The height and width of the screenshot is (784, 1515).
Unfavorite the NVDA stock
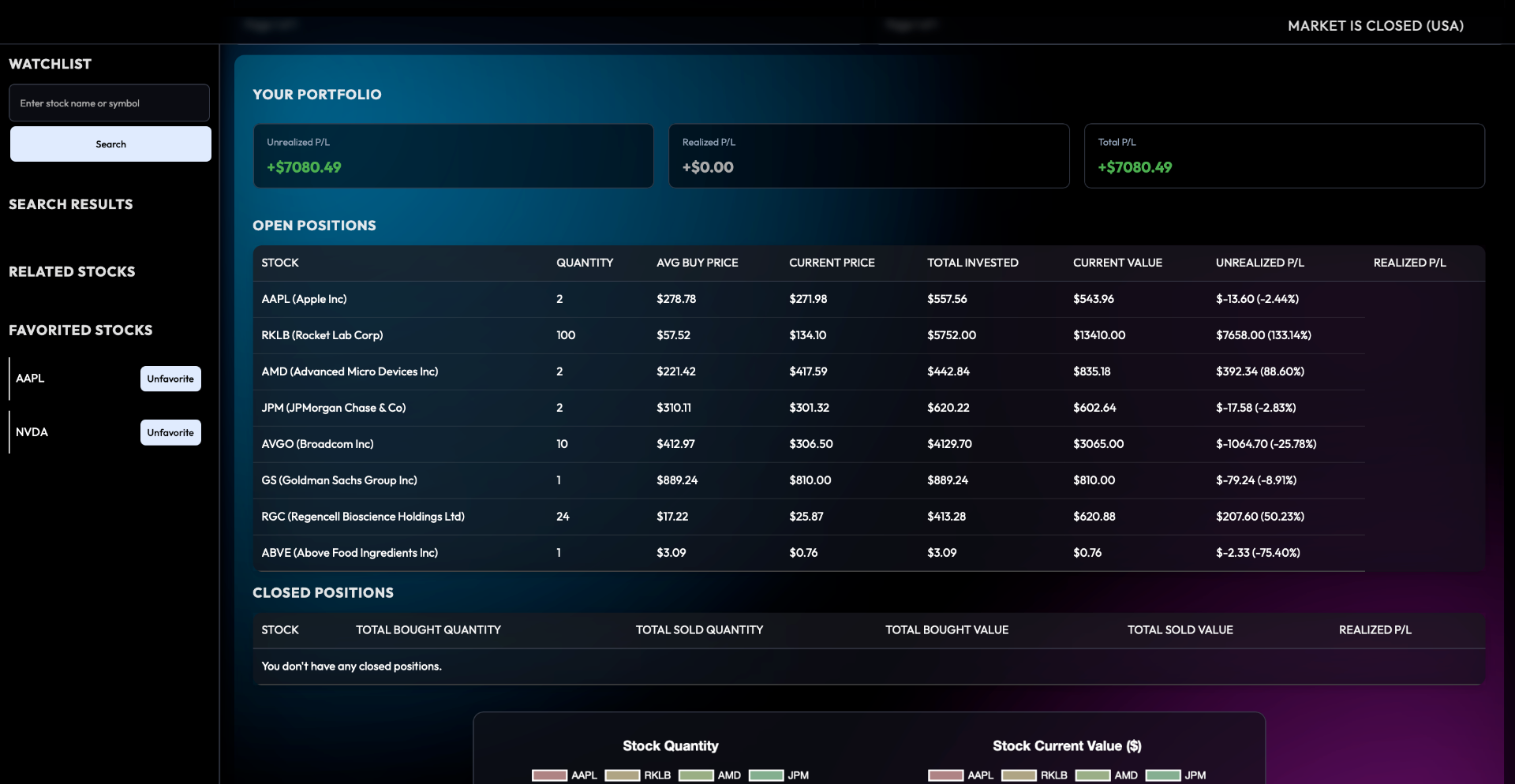[170, 432]
